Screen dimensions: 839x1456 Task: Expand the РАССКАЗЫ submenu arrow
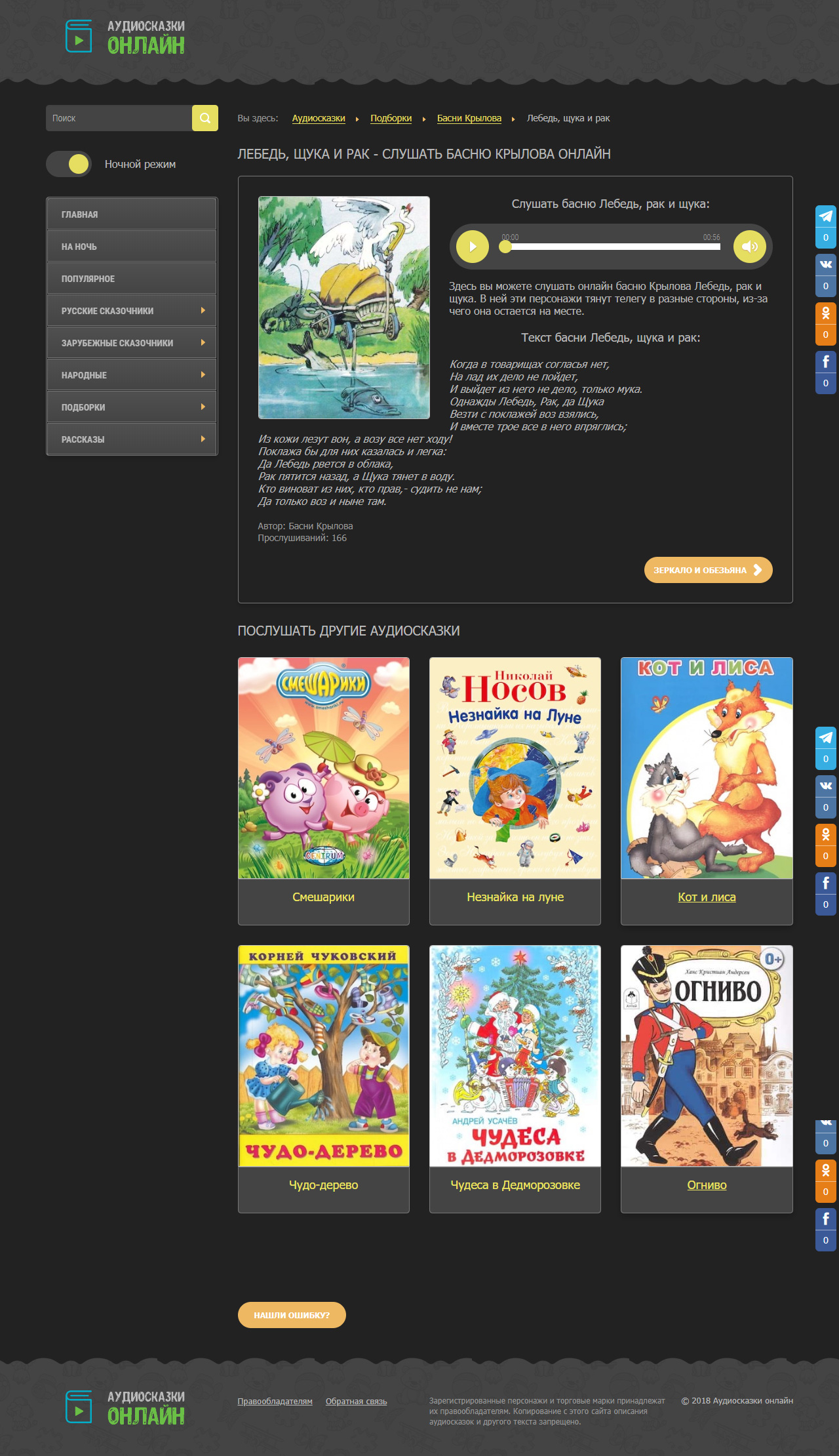click(203, 439)
